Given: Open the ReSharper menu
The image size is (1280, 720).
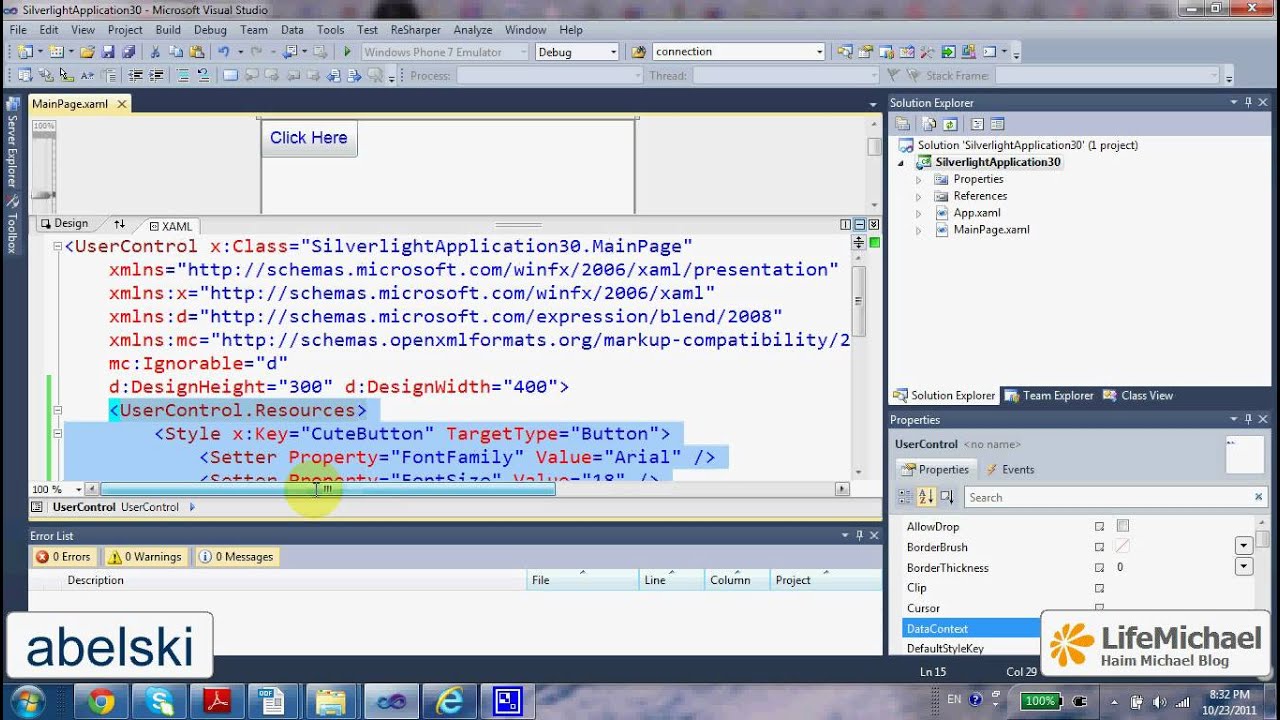Looking at the screenshot, I should 416,30.
